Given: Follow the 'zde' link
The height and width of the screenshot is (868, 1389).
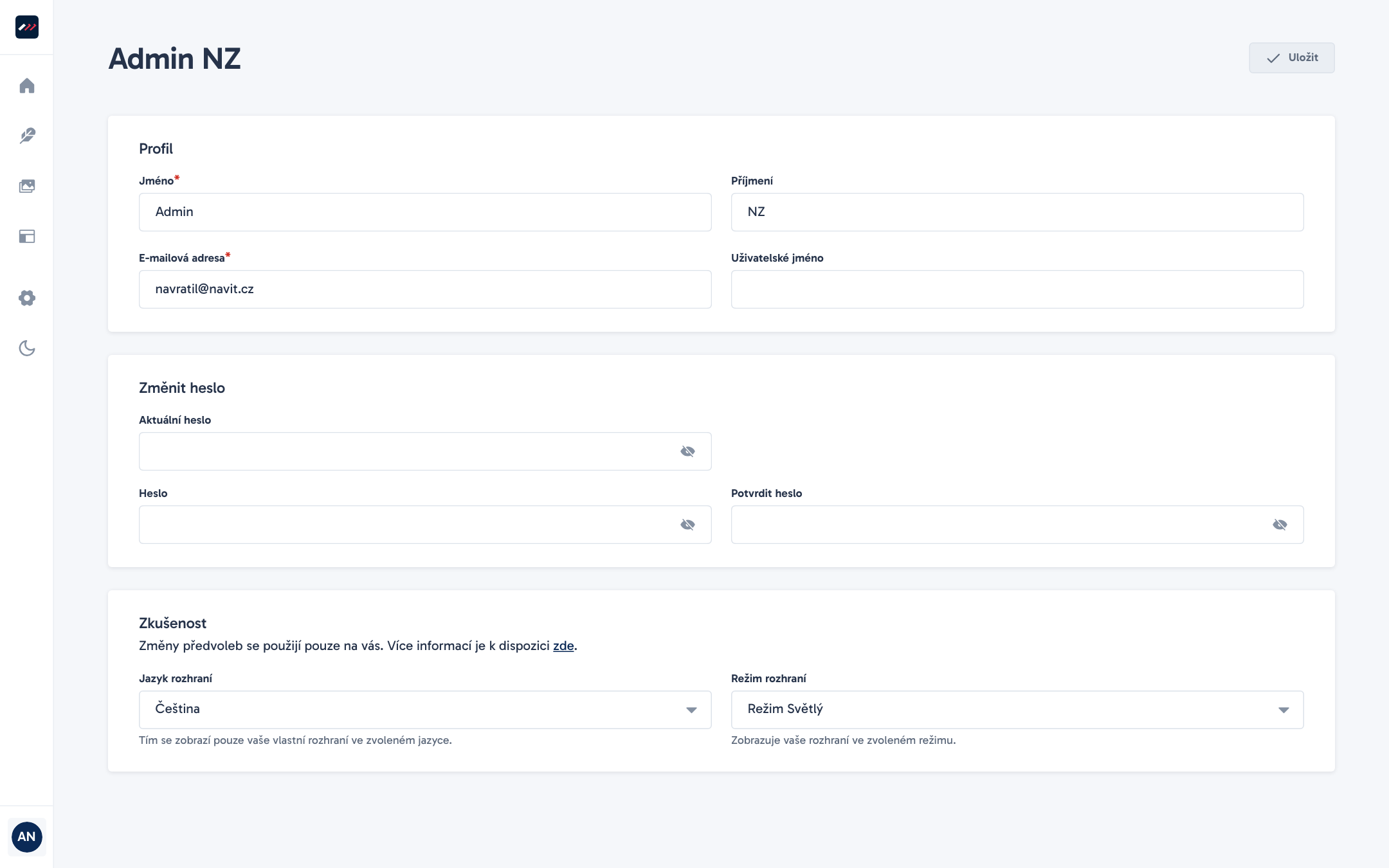Looking at the screenshot, I should click(563, 646).
